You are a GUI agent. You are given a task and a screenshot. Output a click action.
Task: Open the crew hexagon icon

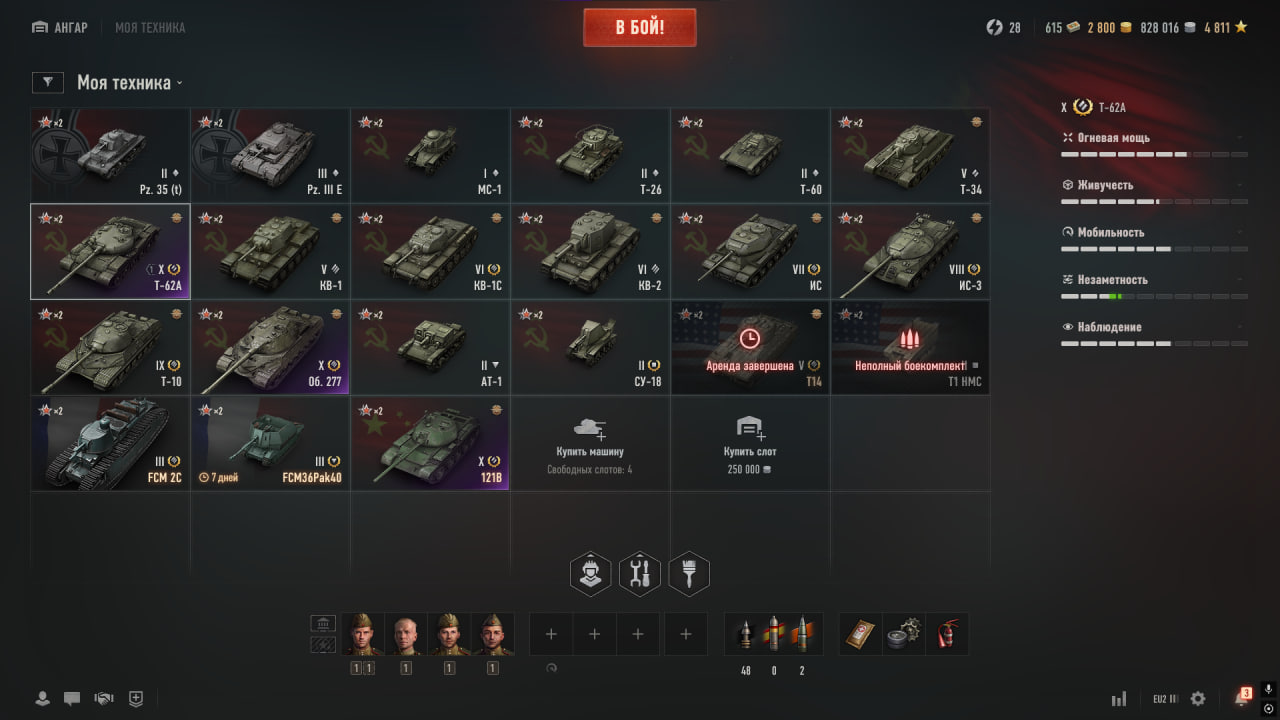tap(591, 574)
